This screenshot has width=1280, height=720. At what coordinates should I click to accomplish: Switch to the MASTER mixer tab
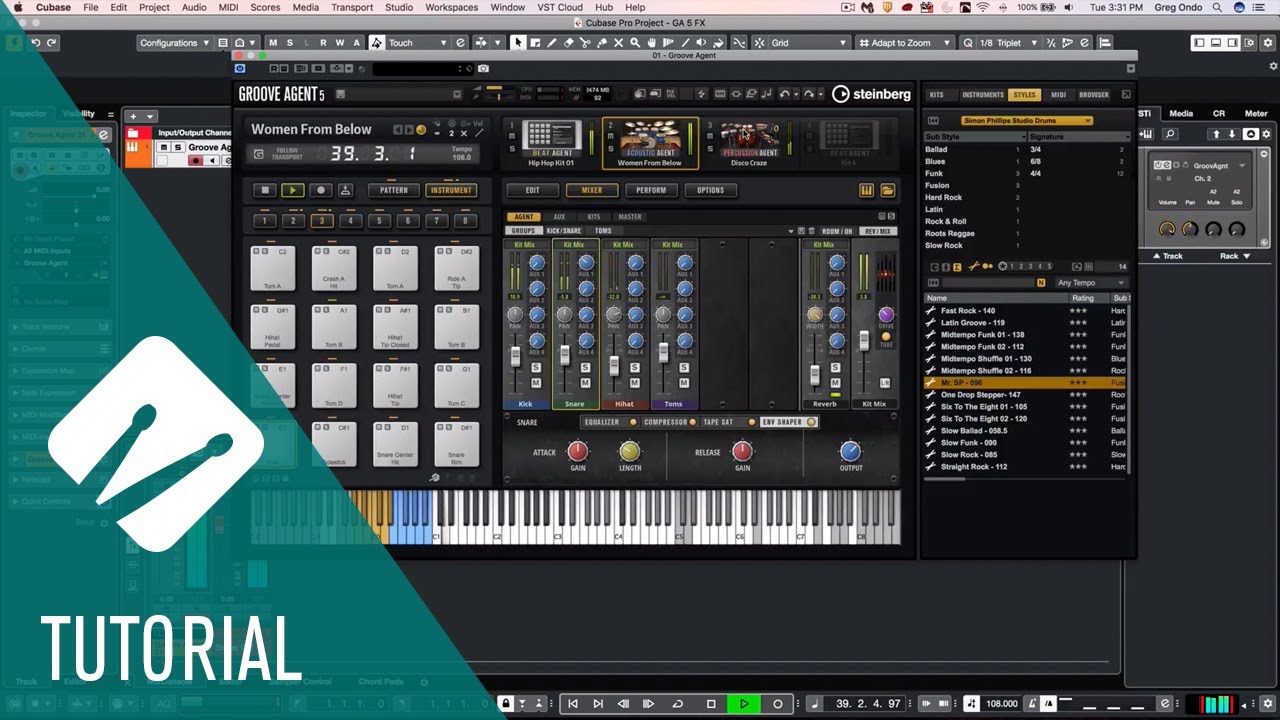[630, 217]
